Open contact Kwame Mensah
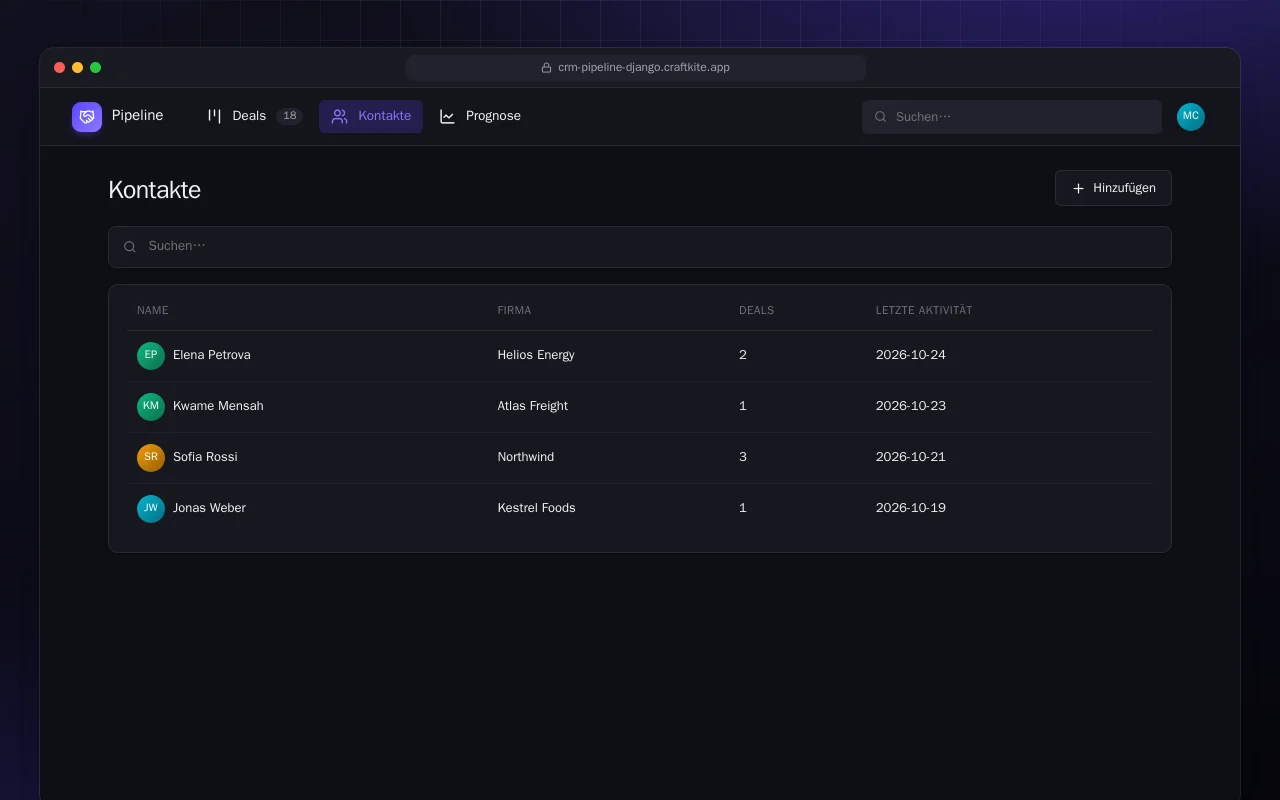The image size is (1280, 800). [x=218, y=406]
